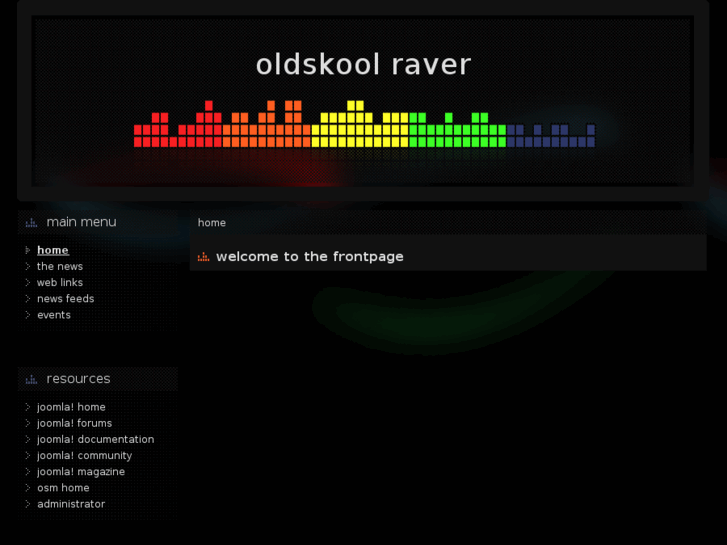
Task: Click the orange equalizer icon beside welcome heading
Action: click(204, 257)
